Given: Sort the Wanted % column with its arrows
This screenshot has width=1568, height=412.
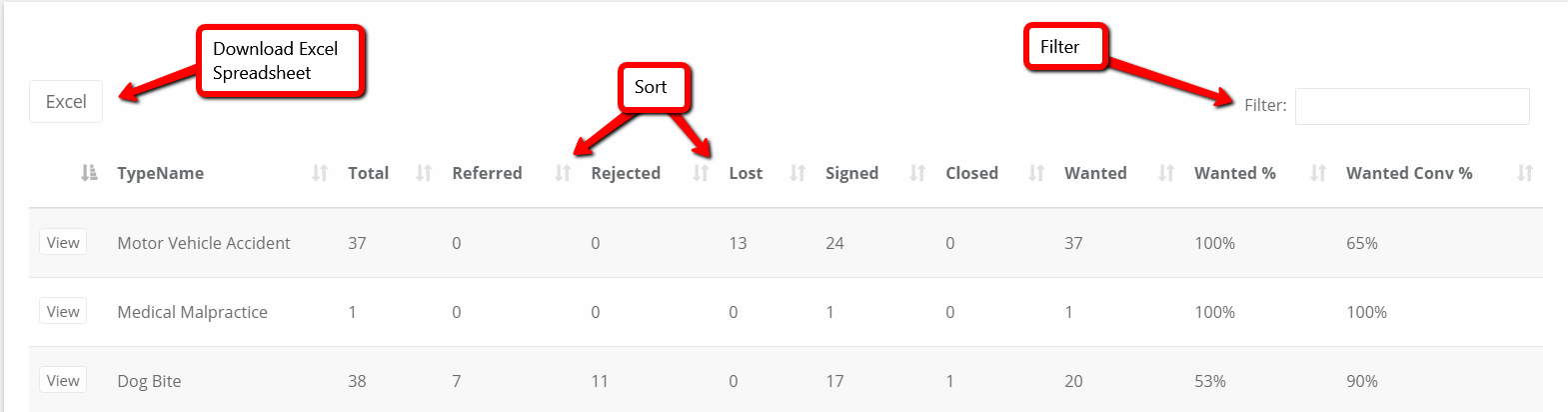Looking at the screenshot, I should click(1318, 173).
